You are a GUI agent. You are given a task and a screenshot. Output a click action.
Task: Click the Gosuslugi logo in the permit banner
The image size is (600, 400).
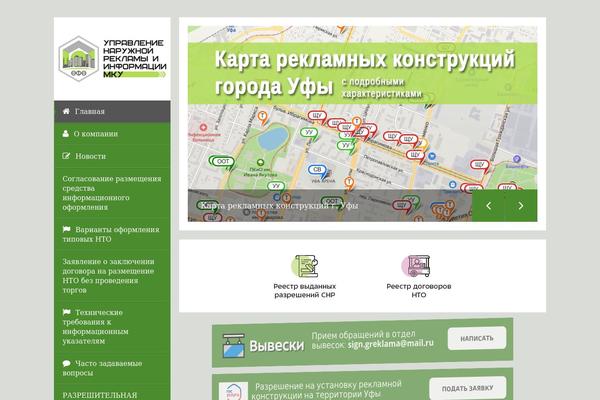233,391
